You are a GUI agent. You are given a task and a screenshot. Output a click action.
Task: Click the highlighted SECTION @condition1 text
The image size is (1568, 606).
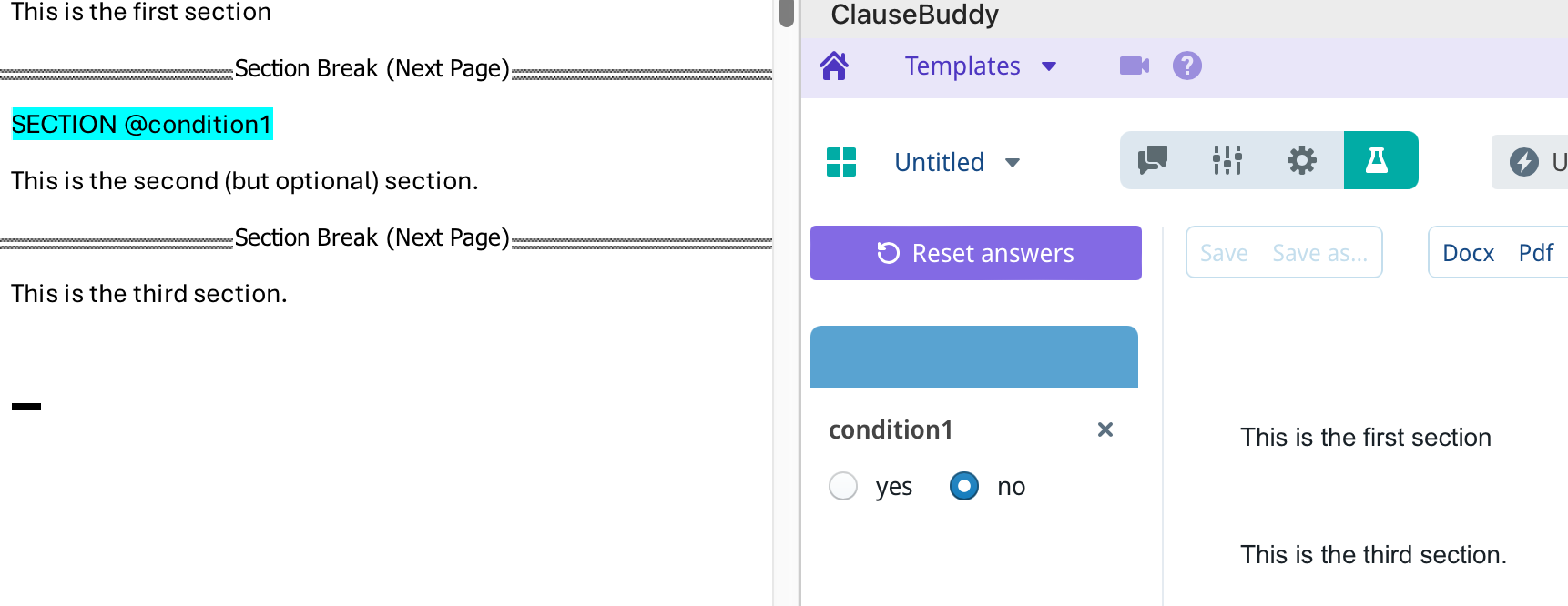142,125
